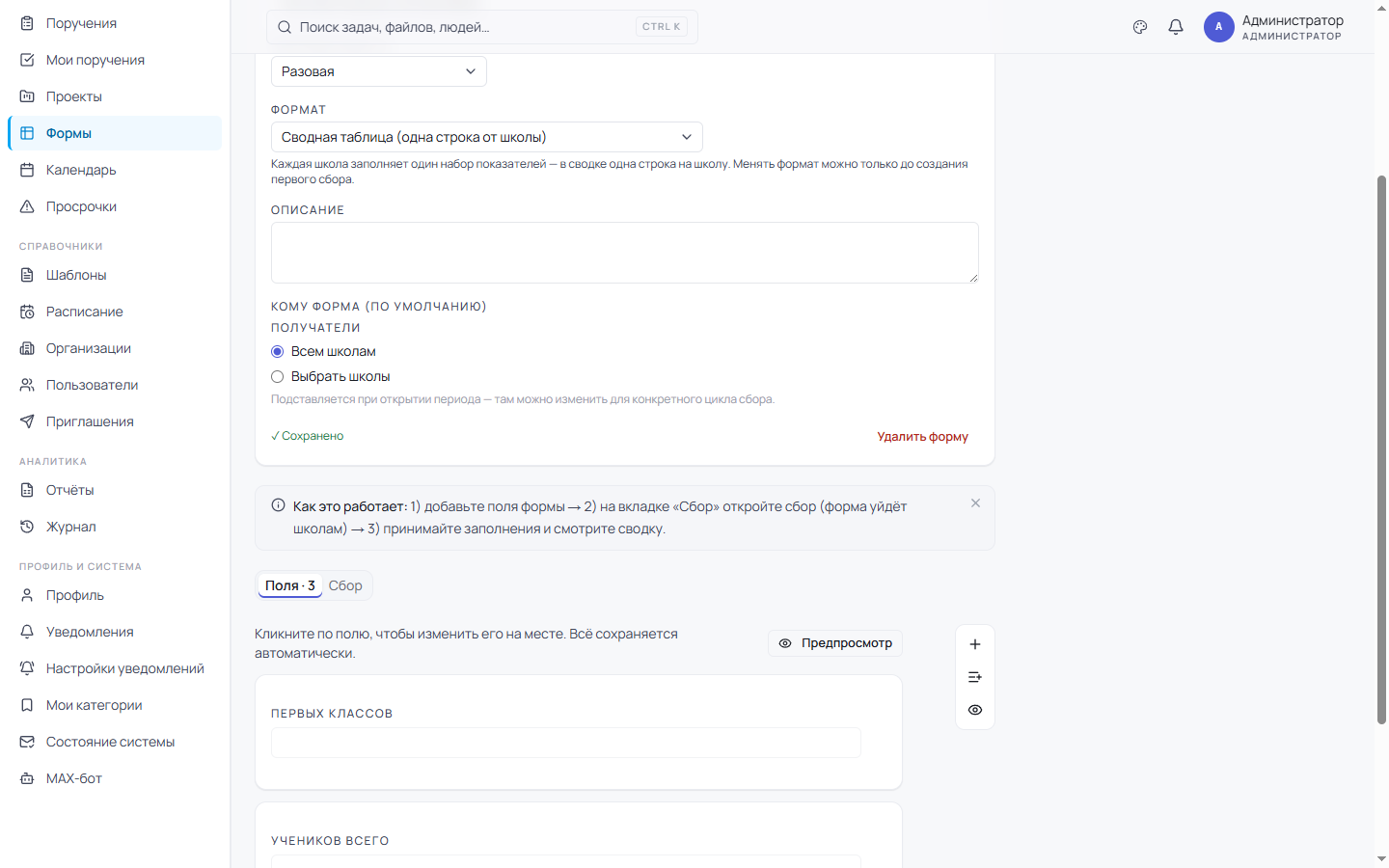Click the scrollbar down arrow
Screen dimensions: 1389x868
[x=1381, y=858]
